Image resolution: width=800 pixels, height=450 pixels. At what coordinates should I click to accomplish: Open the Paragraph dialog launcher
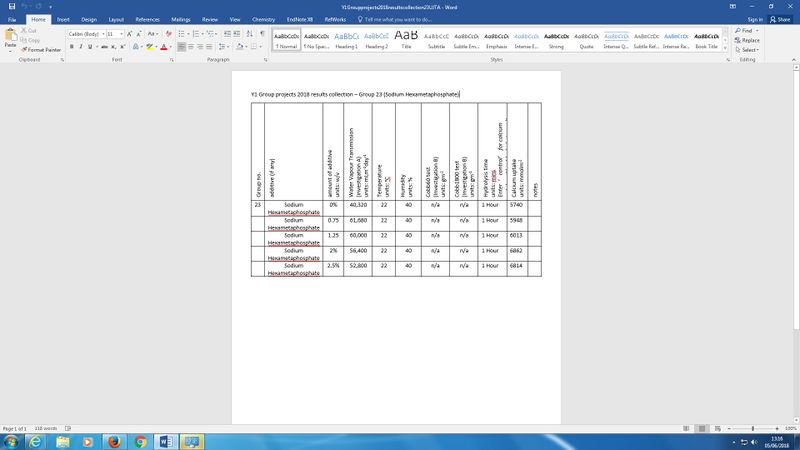point(266,60)
